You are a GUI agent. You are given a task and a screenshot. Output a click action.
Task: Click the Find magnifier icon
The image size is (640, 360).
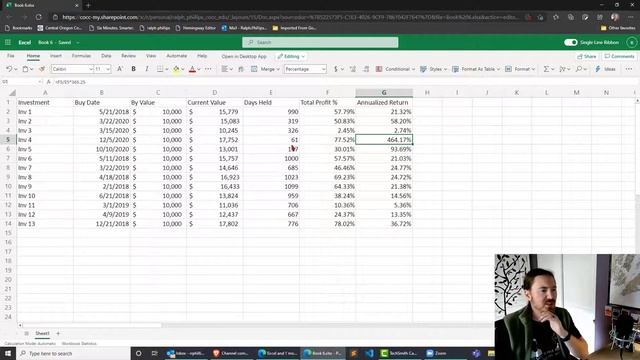(x=579, y=69)
